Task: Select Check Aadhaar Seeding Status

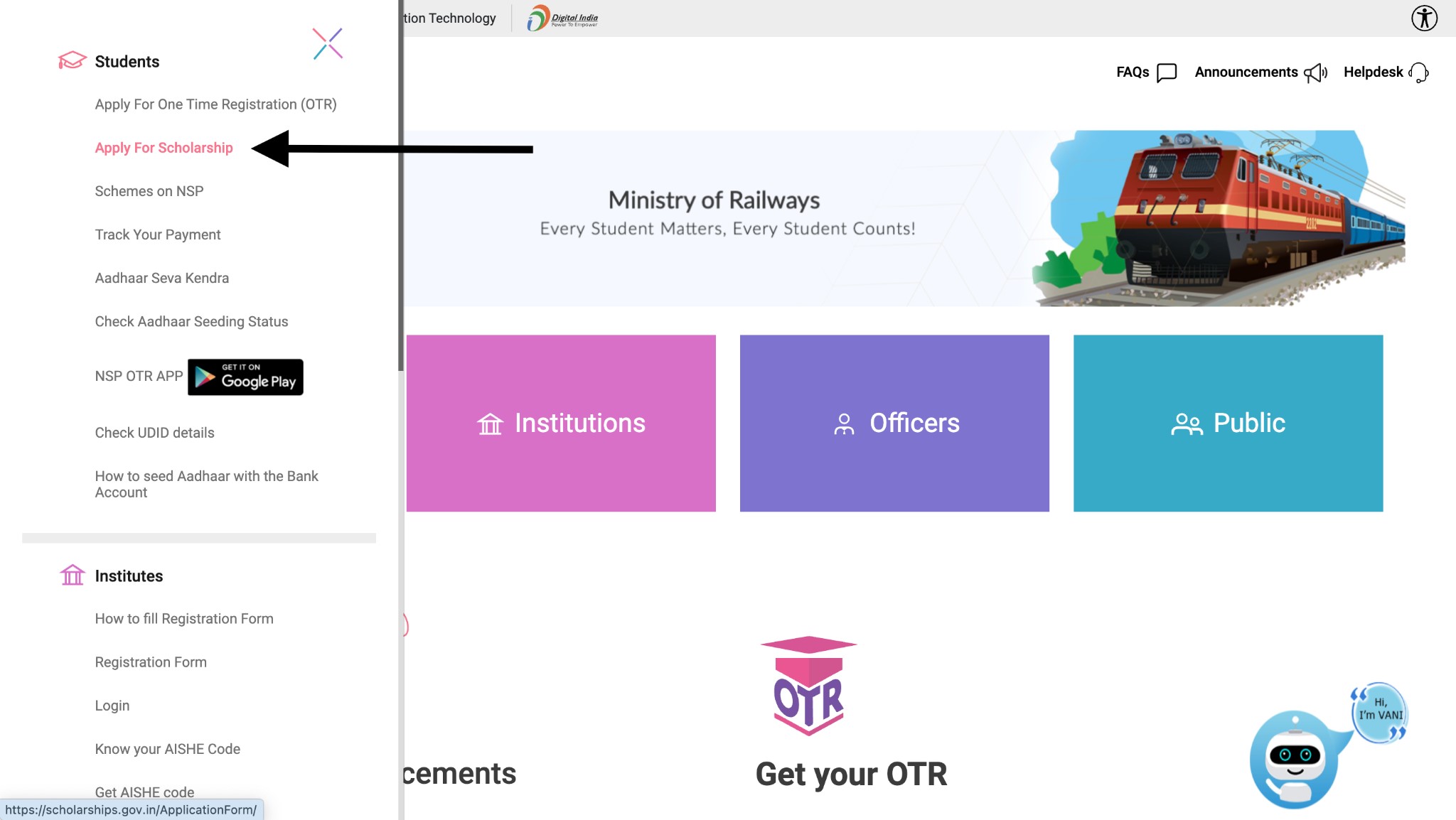Action: click(191, 321)
